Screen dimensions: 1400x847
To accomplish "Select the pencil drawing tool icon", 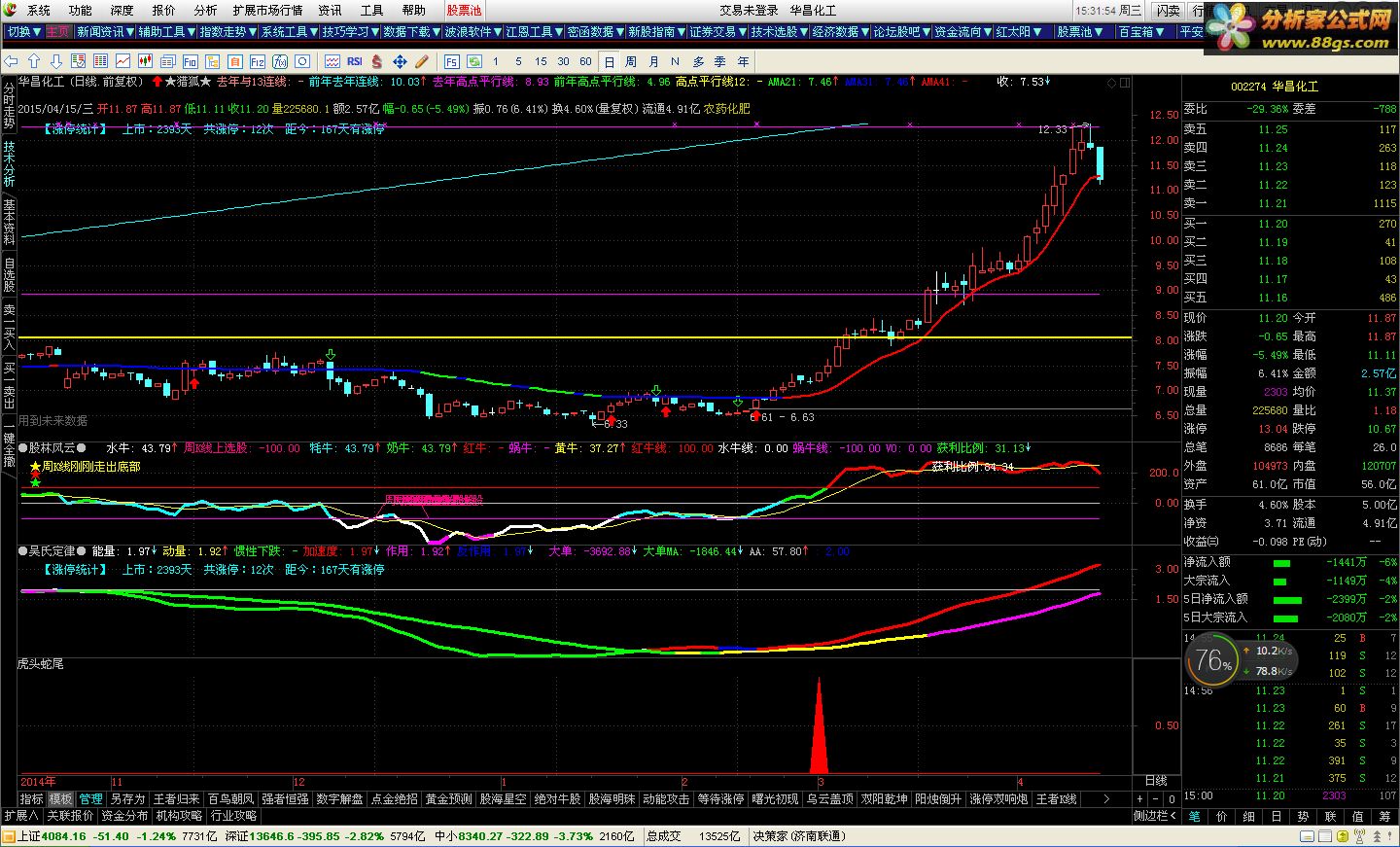I will tap(422, 61).
